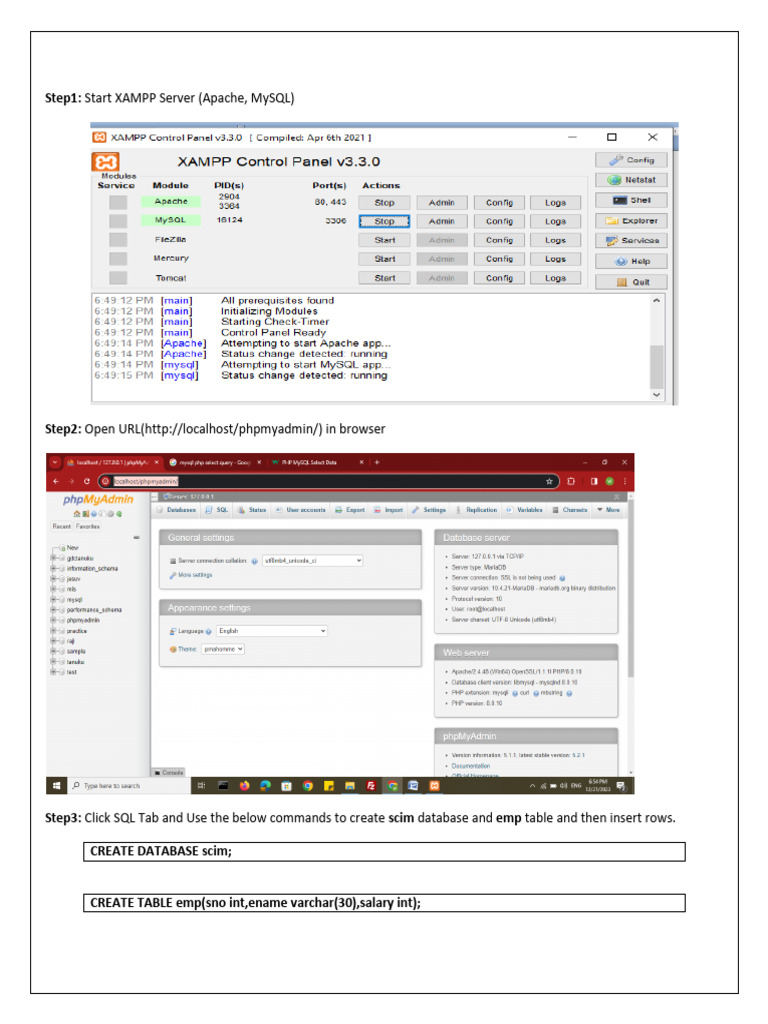Open the Import tab
Screen dimensions: 768x1024
coord(389,510)
